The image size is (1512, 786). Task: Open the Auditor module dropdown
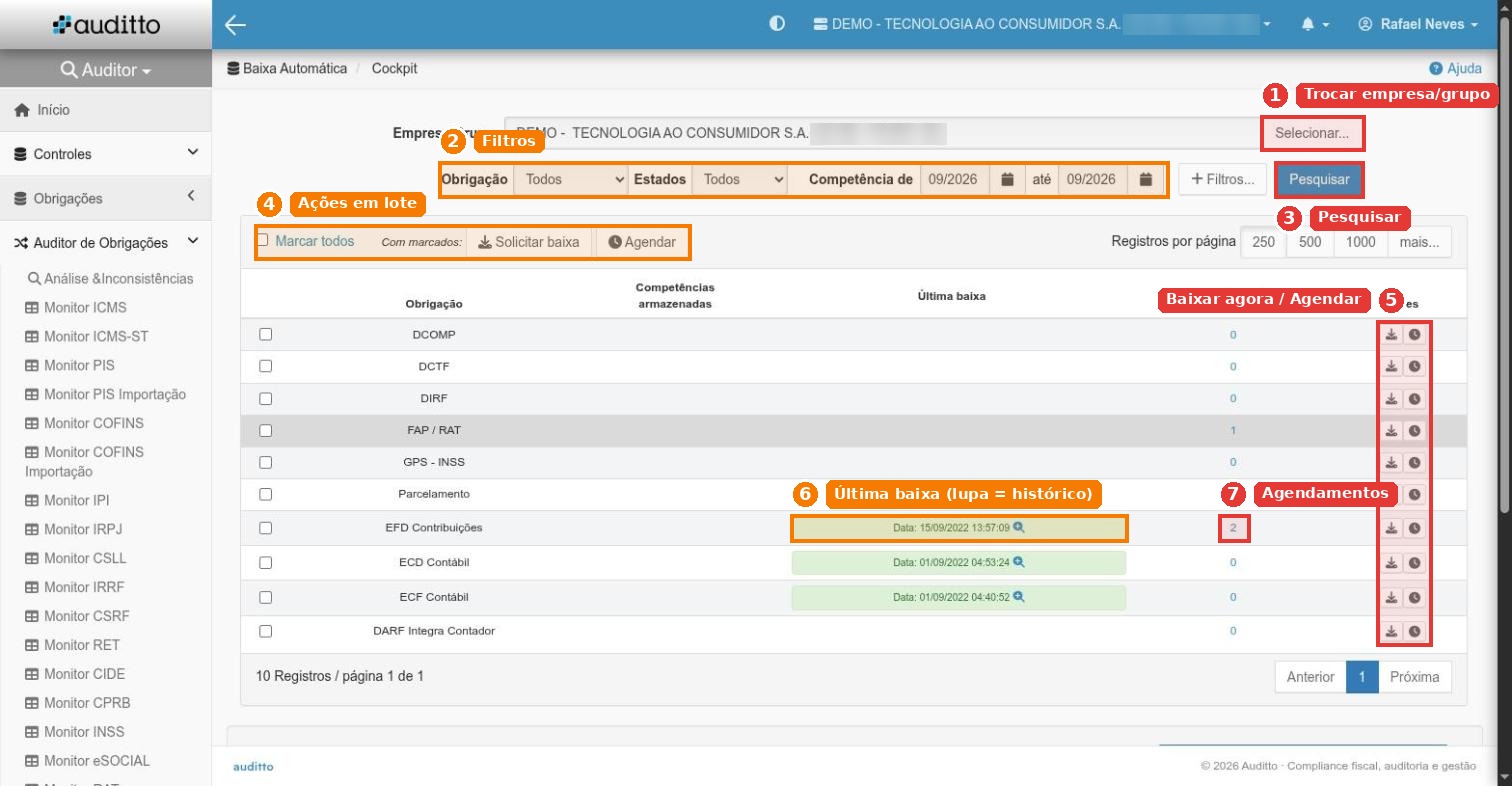[x=106, y=71]
